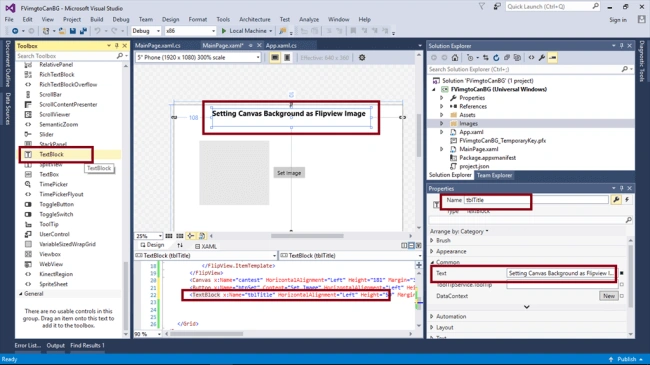
Task: Click the user account icon by Sign in
Action: pyautogui.click(x=642, y=19)
